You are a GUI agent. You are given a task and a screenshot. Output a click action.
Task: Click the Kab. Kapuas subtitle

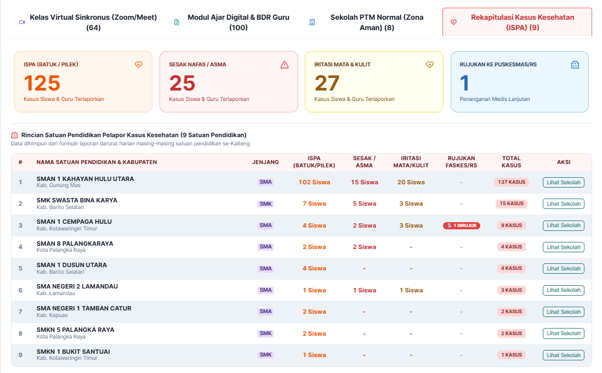[x=52, y=315]
